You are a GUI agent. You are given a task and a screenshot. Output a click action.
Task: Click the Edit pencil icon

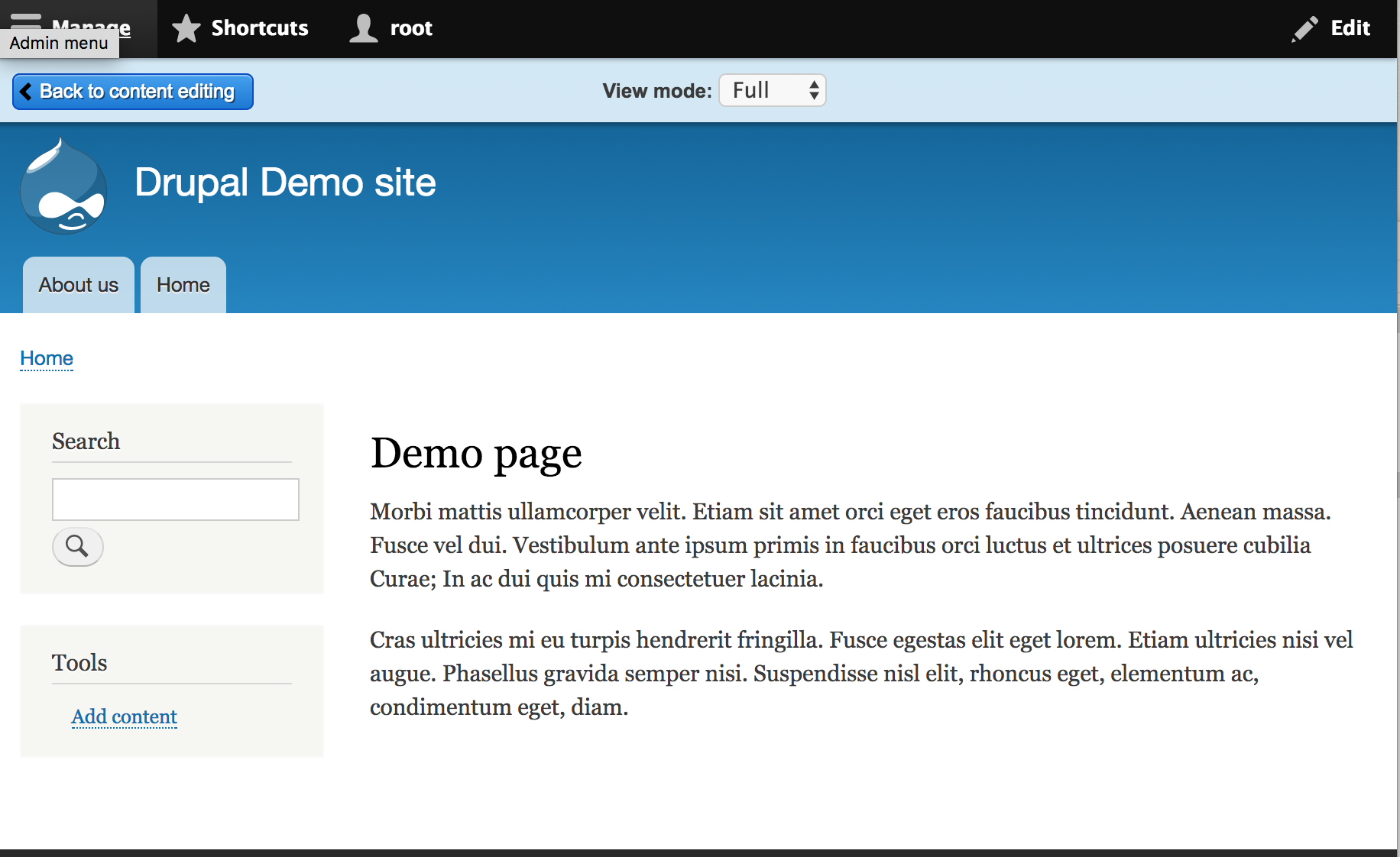(x=1304, y=29)
